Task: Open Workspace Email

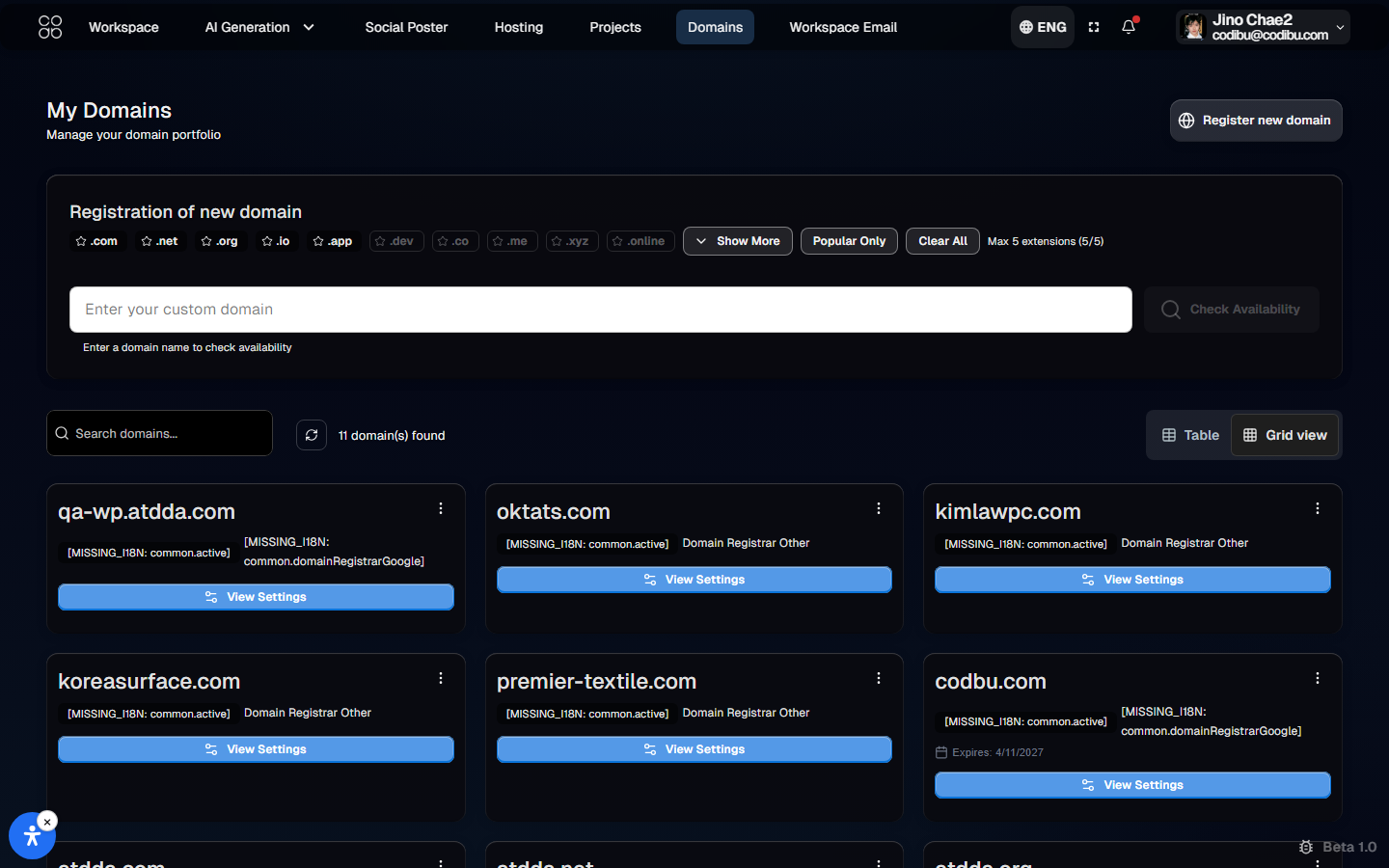Action: (x=843, y=27)
